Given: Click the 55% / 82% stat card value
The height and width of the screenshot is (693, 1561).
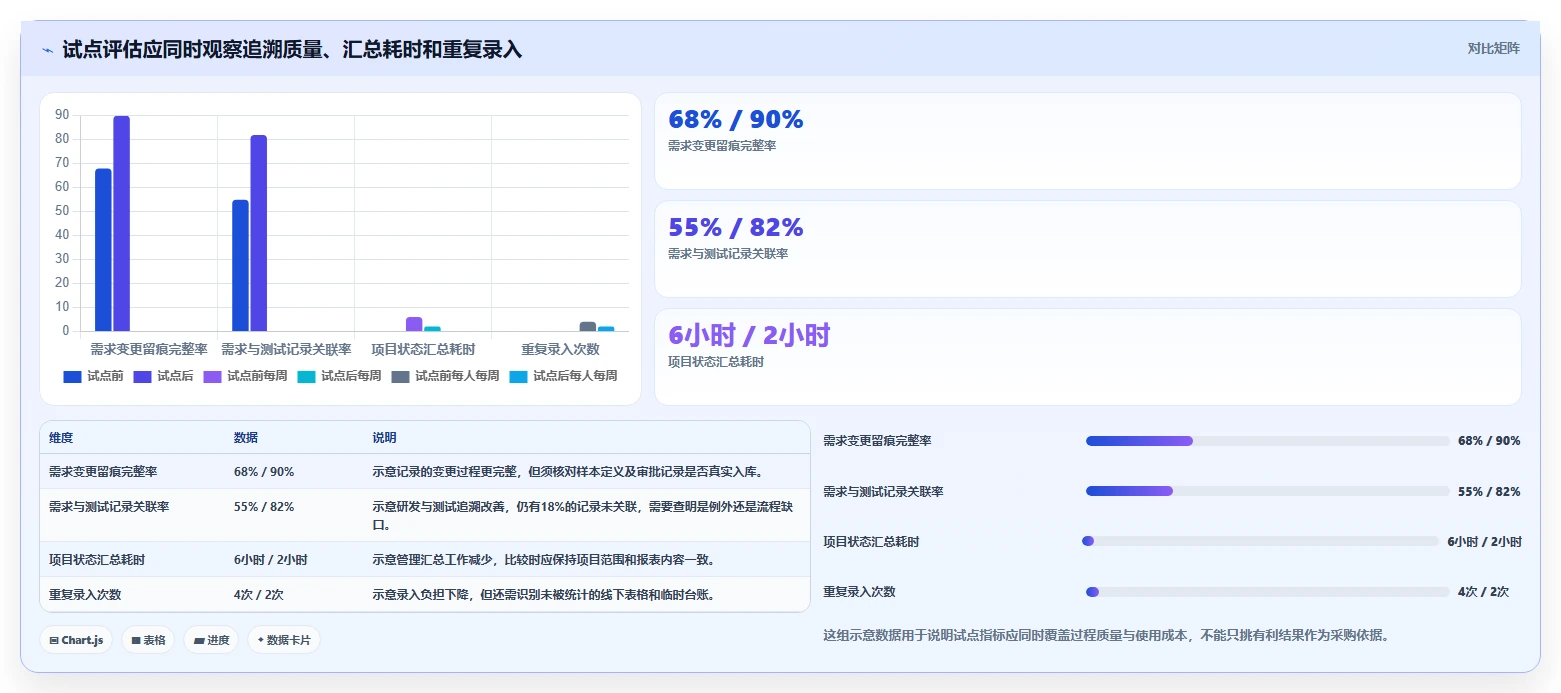Looking at the screenshot, I should (x=736, y=228).
